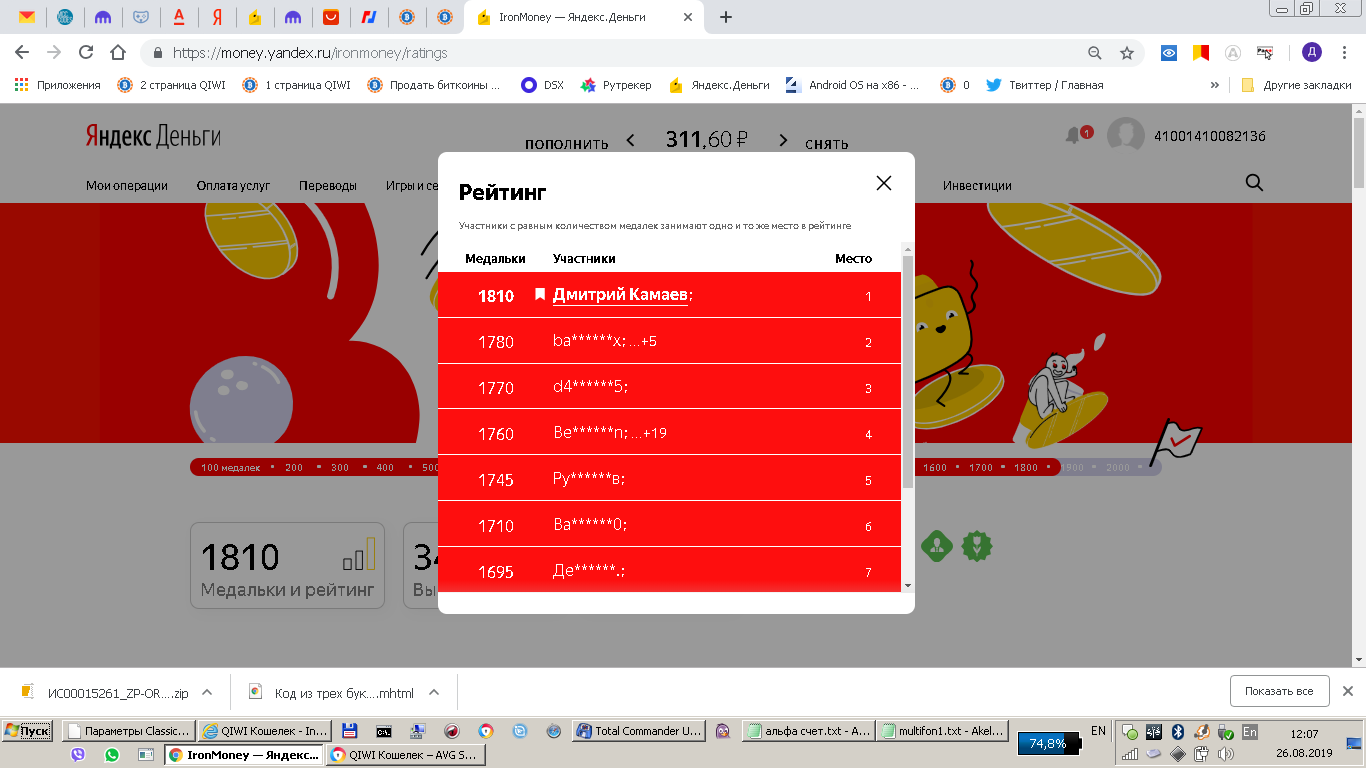Click the 1700 mark on the medal progress bar

pos(981,467)
